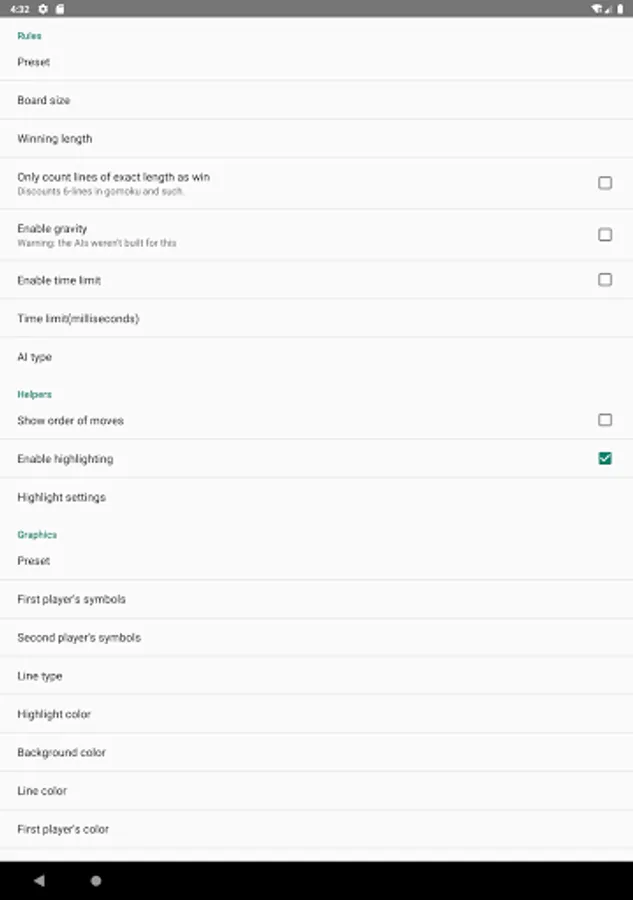Toggle the Enable time limit checkbox

[x=605, y=280]
